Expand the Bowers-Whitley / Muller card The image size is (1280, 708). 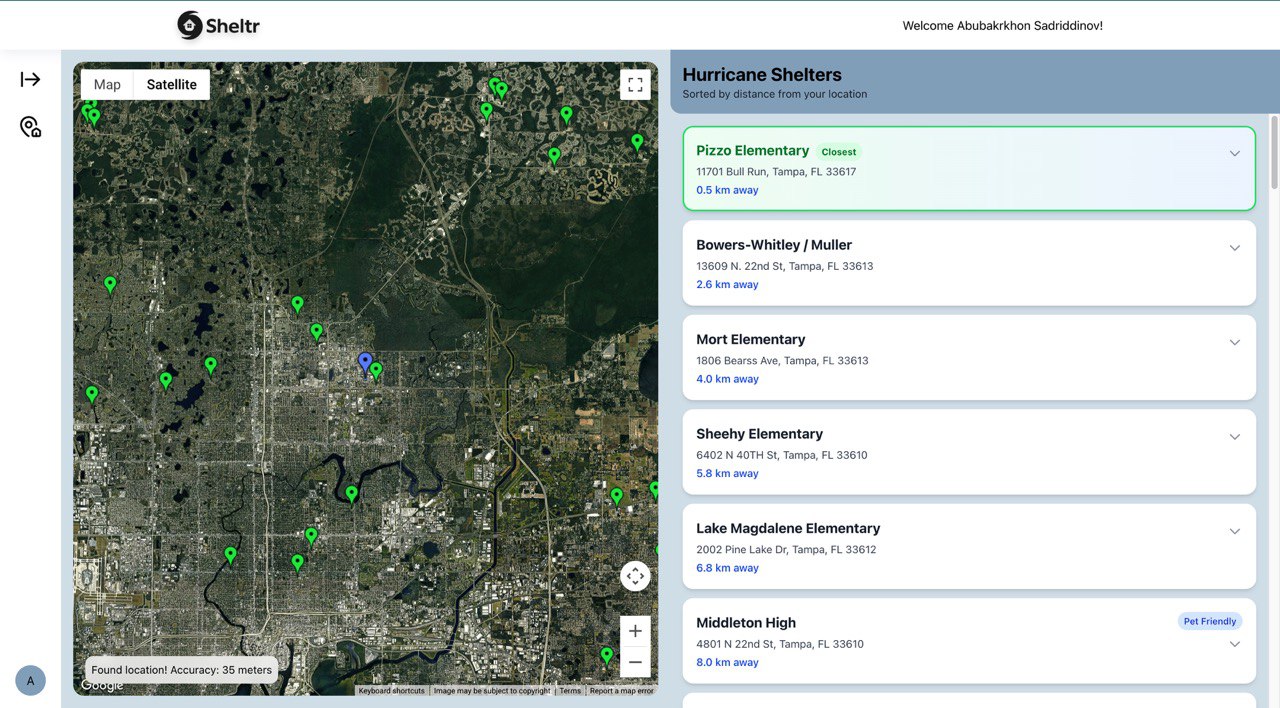tap(1235, 248)
